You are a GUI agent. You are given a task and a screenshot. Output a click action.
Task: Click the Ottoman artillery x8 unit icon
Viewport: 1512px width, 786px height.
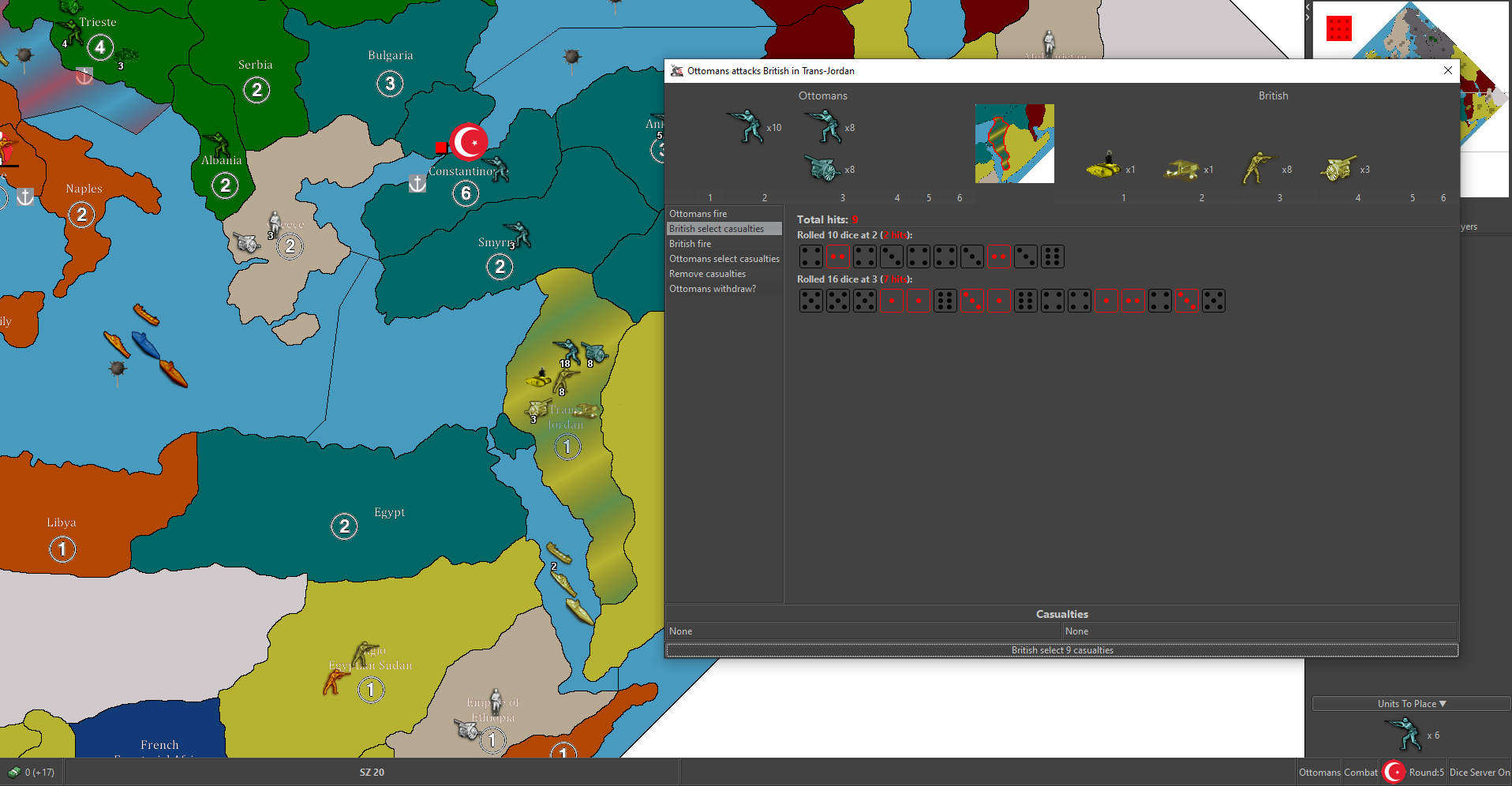tap(822, 168)
